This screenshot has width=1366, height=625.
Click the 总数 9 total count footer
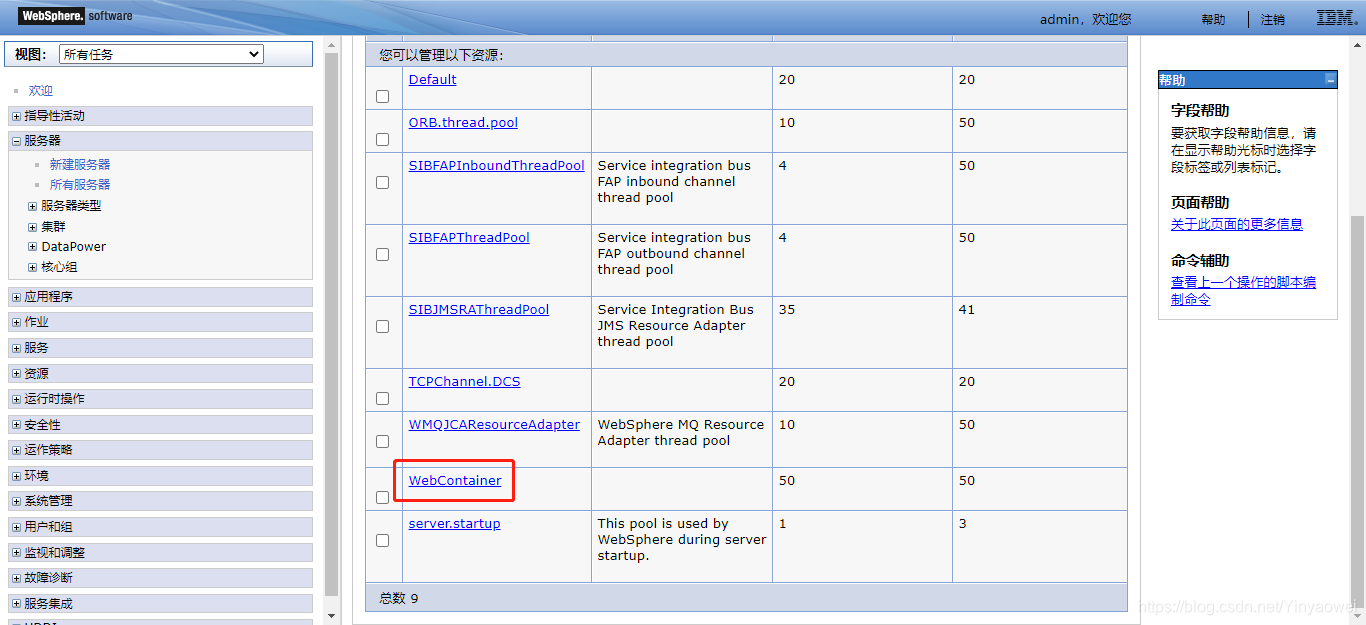pos(399,598)
